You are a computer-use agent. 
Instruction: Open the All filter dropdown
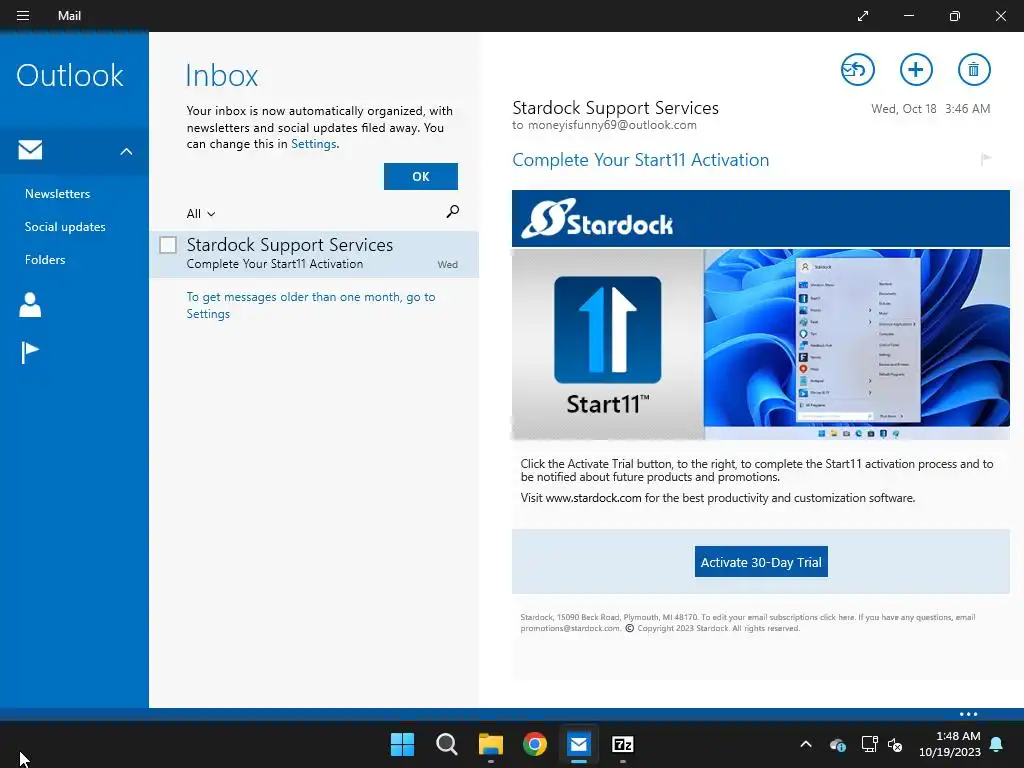click(200, 214)
